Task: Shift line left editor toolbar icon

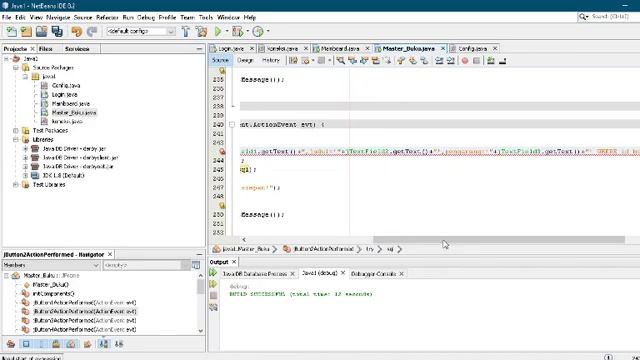Action: 439,60
